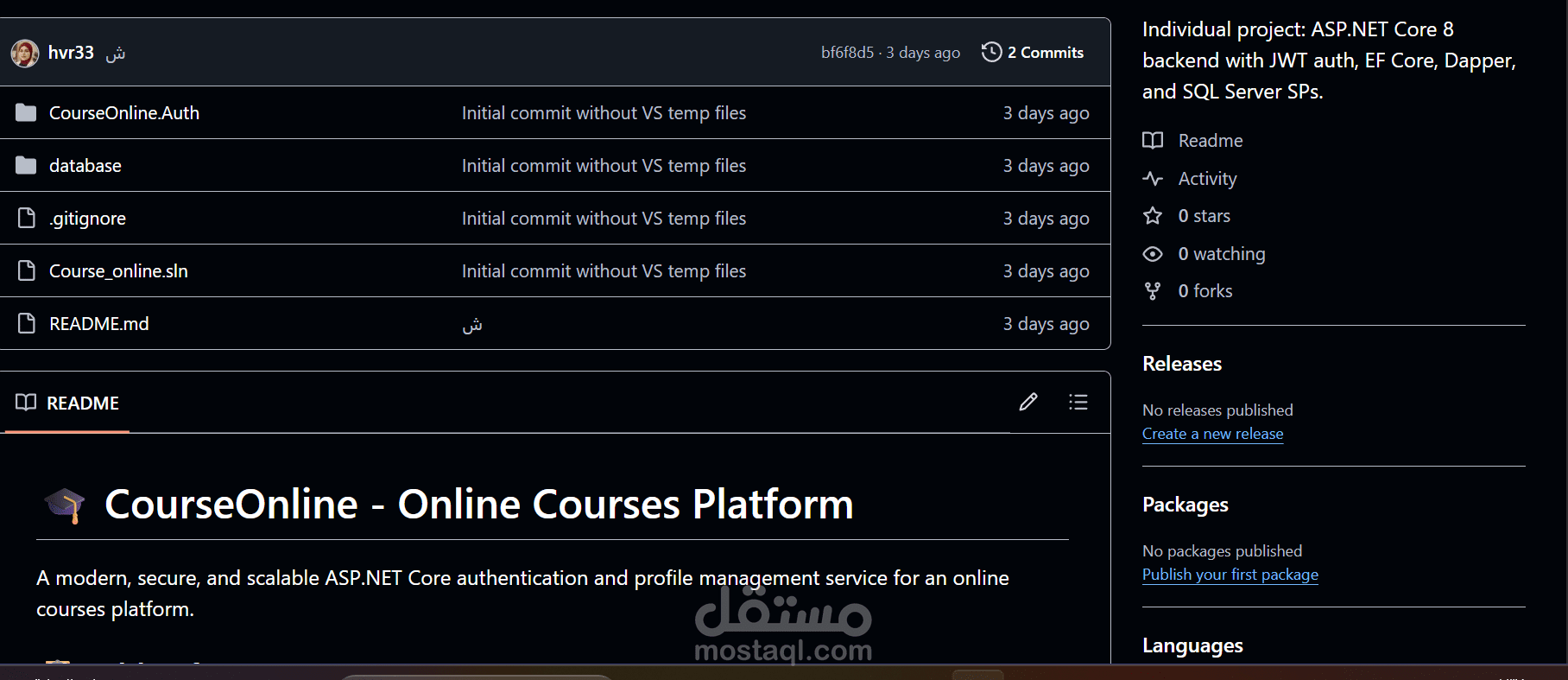Click the README description paragraph about the authentication service

tap(522, 594)
